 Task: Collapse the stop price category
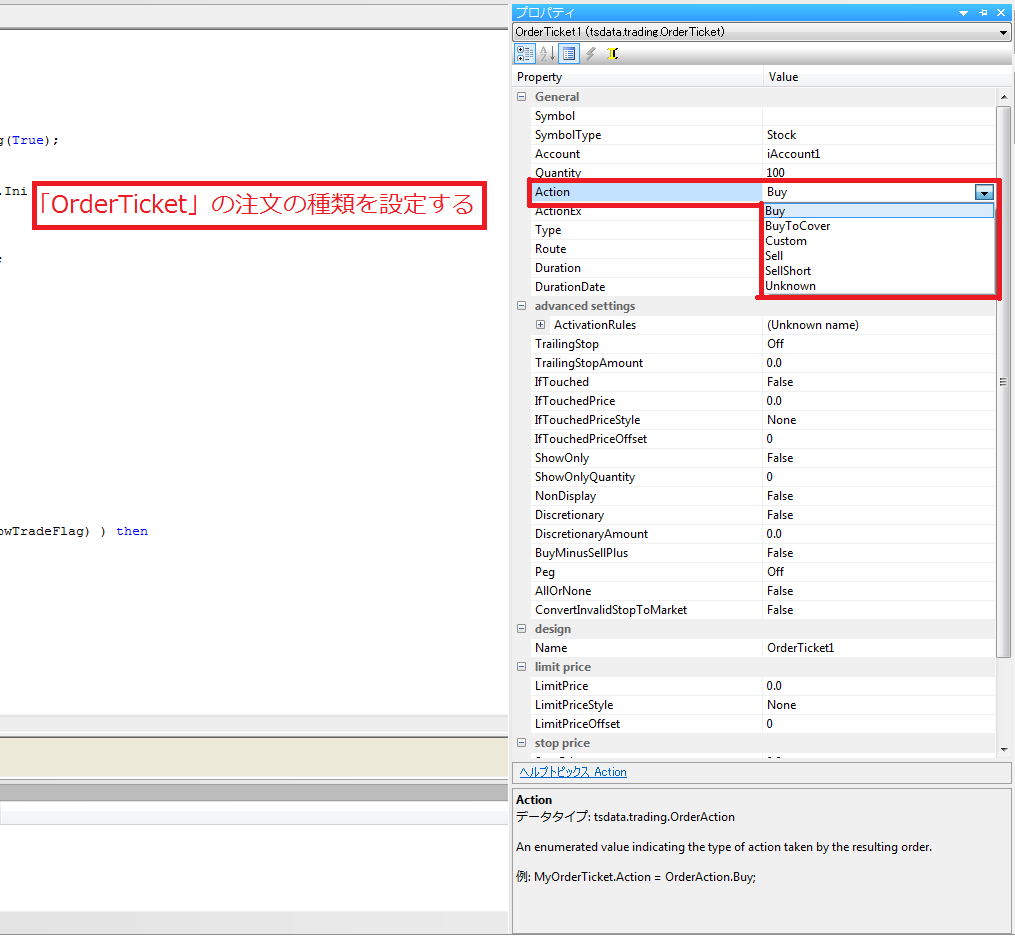click(x=522, y=742)
